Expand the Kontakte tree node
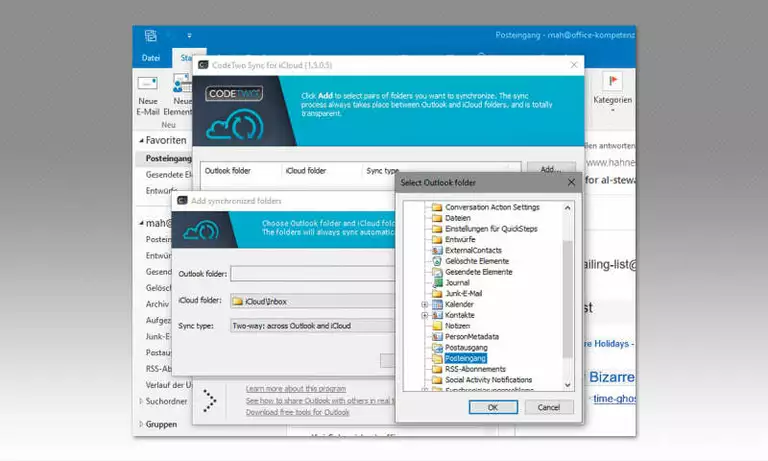 pos(425,315)
